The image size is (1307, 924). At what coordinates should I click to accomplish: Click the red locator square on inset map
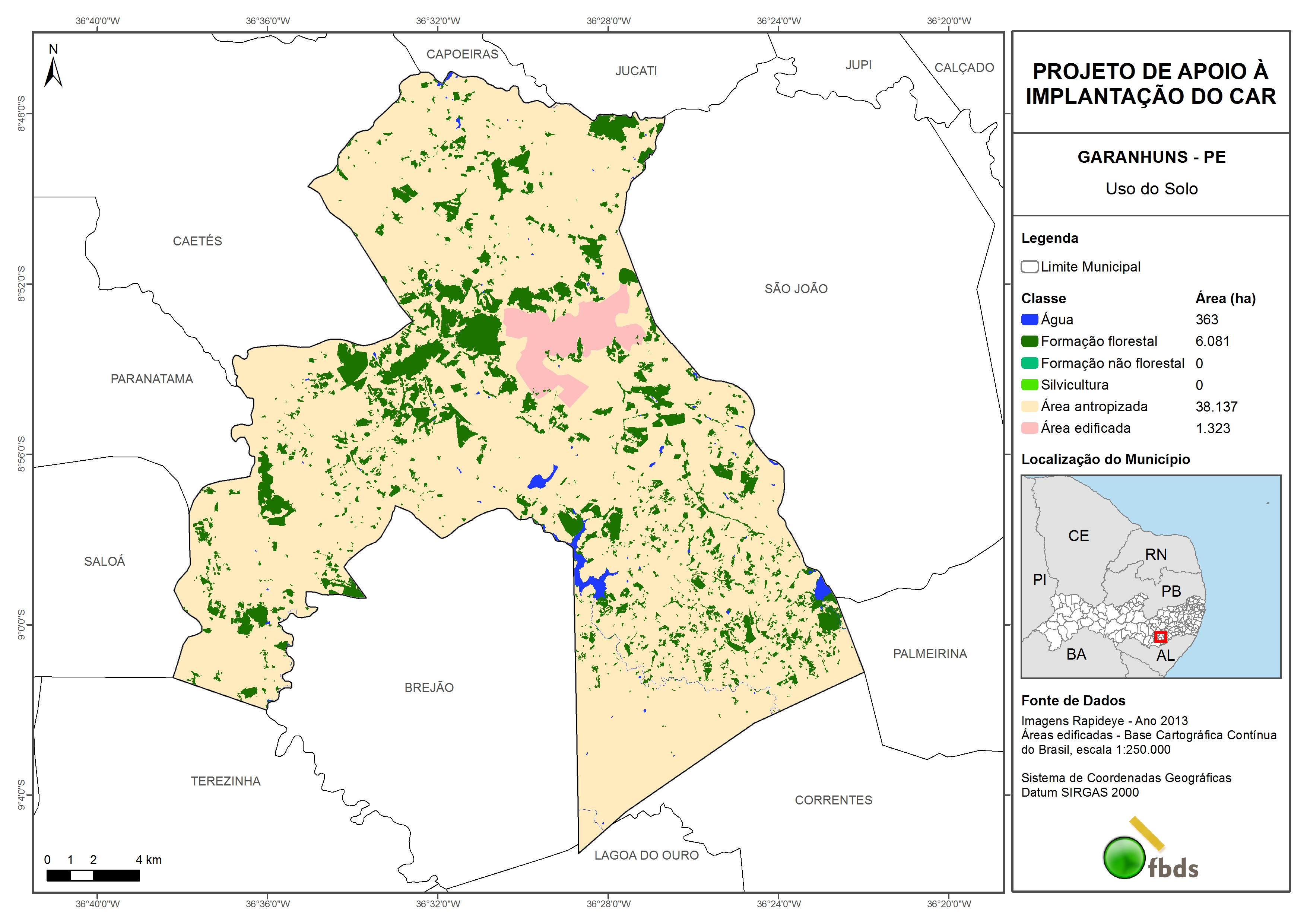(1160, 636)
